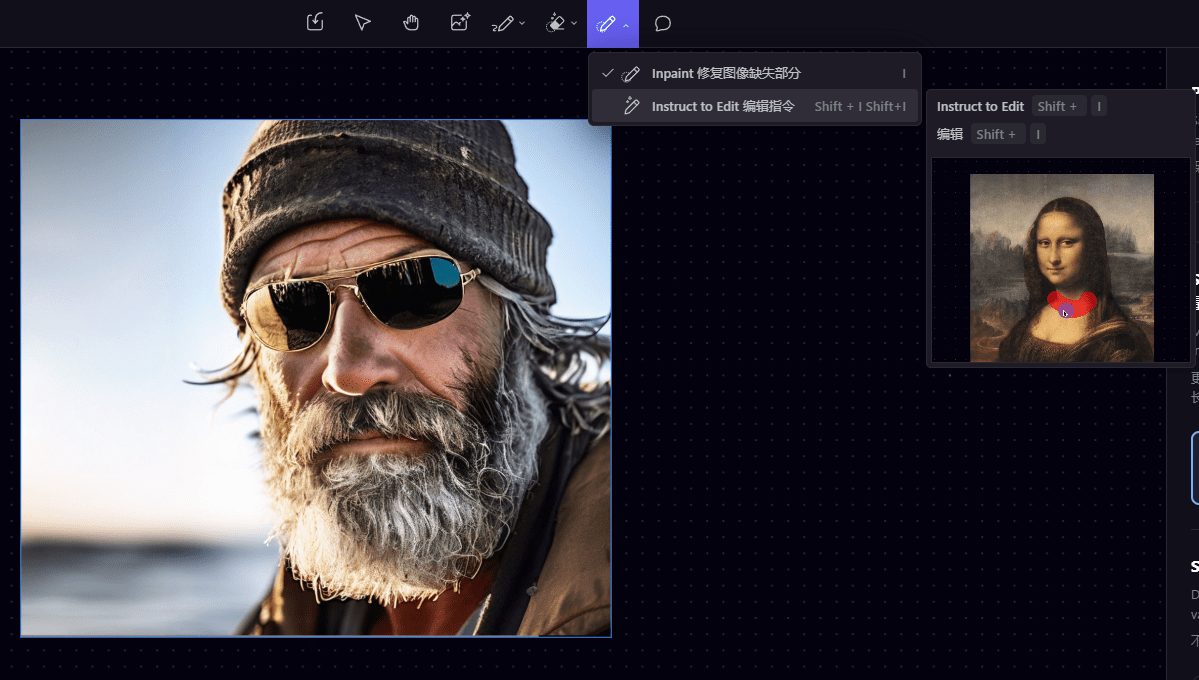Click the 'I' shortcut key on Inpaint row
Image resolution: width=1199 pixels, height=680 pixels.
coord(904,73)
